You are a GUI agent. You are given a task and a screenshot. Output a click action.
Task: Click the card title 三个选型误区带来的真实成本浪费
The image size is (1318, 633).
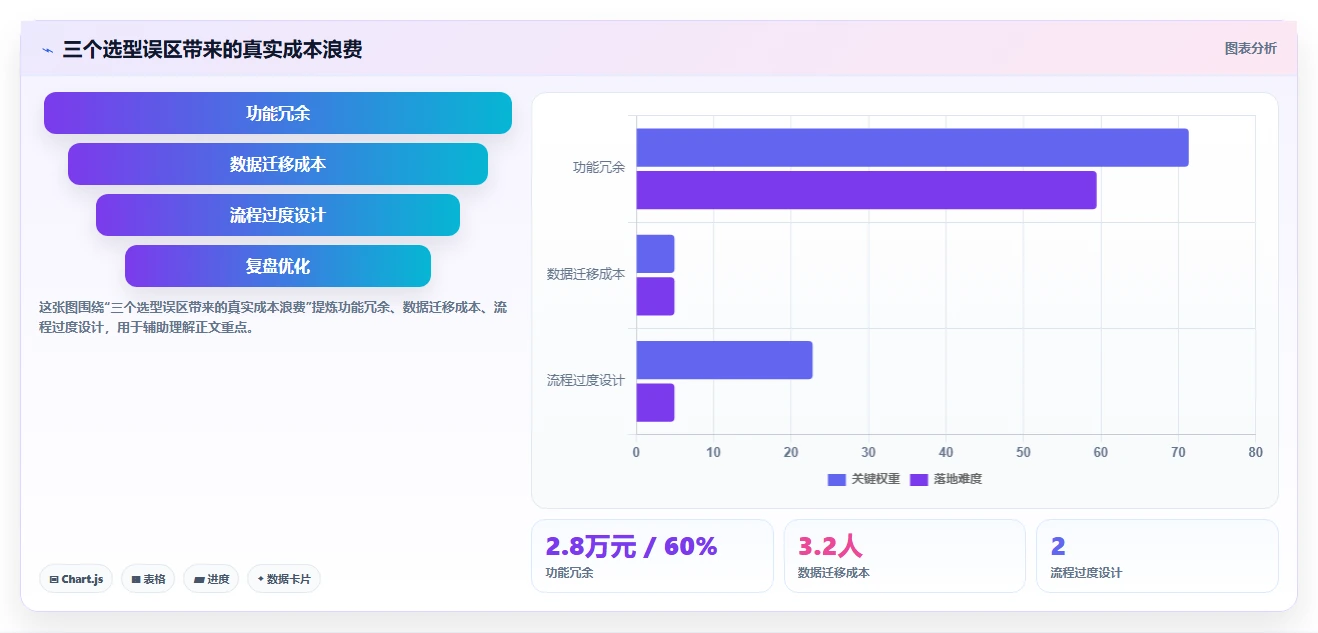pyautogui.click(x=212, y=49)
